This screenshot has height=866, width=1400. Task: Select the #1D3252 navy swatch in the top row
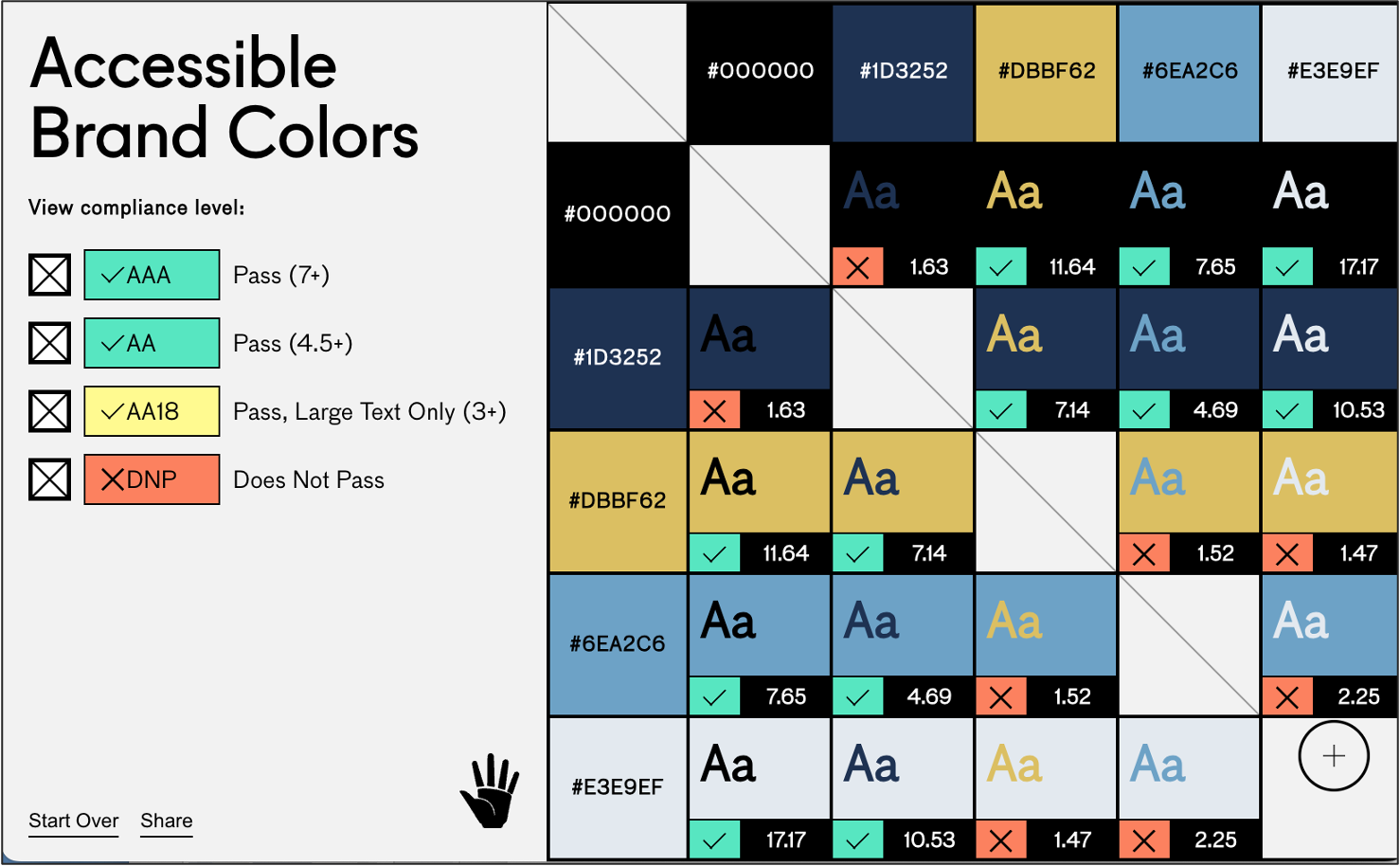point(902,70)
